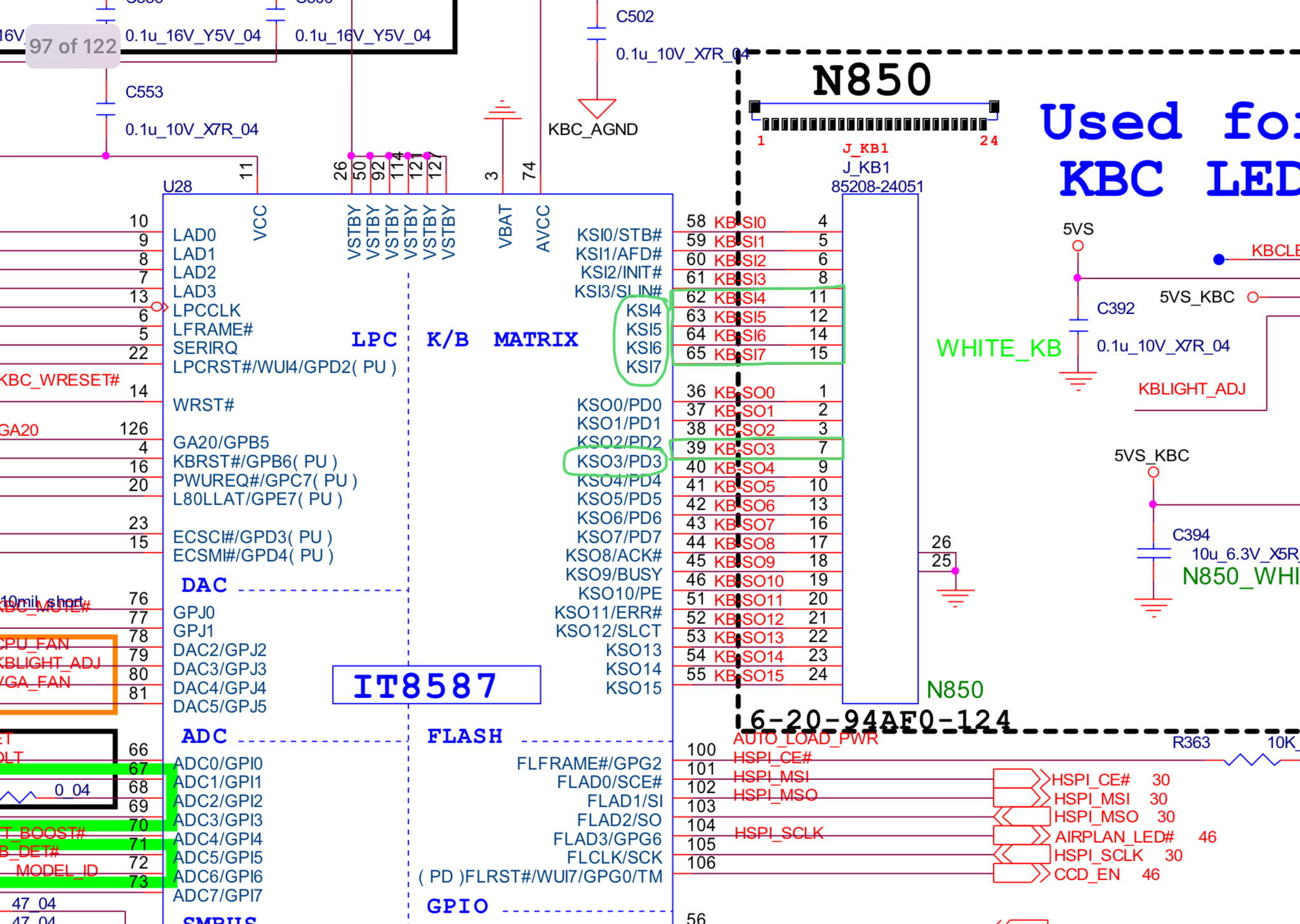Viewport: 1300px width, 924px height.
Task: Click the GPIO section heading
Action: (x=457, y=906)
